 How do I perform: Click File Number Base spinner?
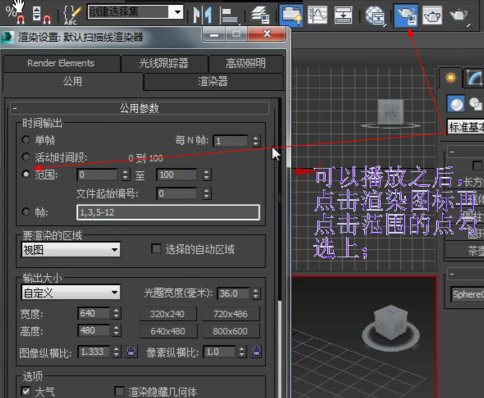pyautogui.click(x=206, y=193)
